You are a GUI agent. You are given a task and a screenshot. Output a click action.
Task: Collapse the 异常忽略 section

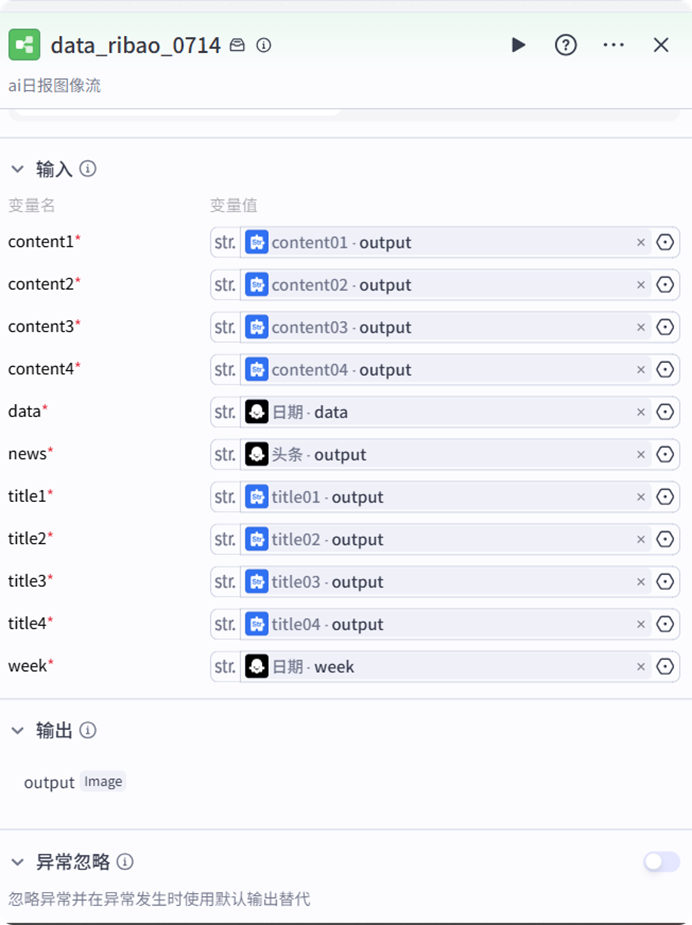pyautogui.click(x=17, y=862)
